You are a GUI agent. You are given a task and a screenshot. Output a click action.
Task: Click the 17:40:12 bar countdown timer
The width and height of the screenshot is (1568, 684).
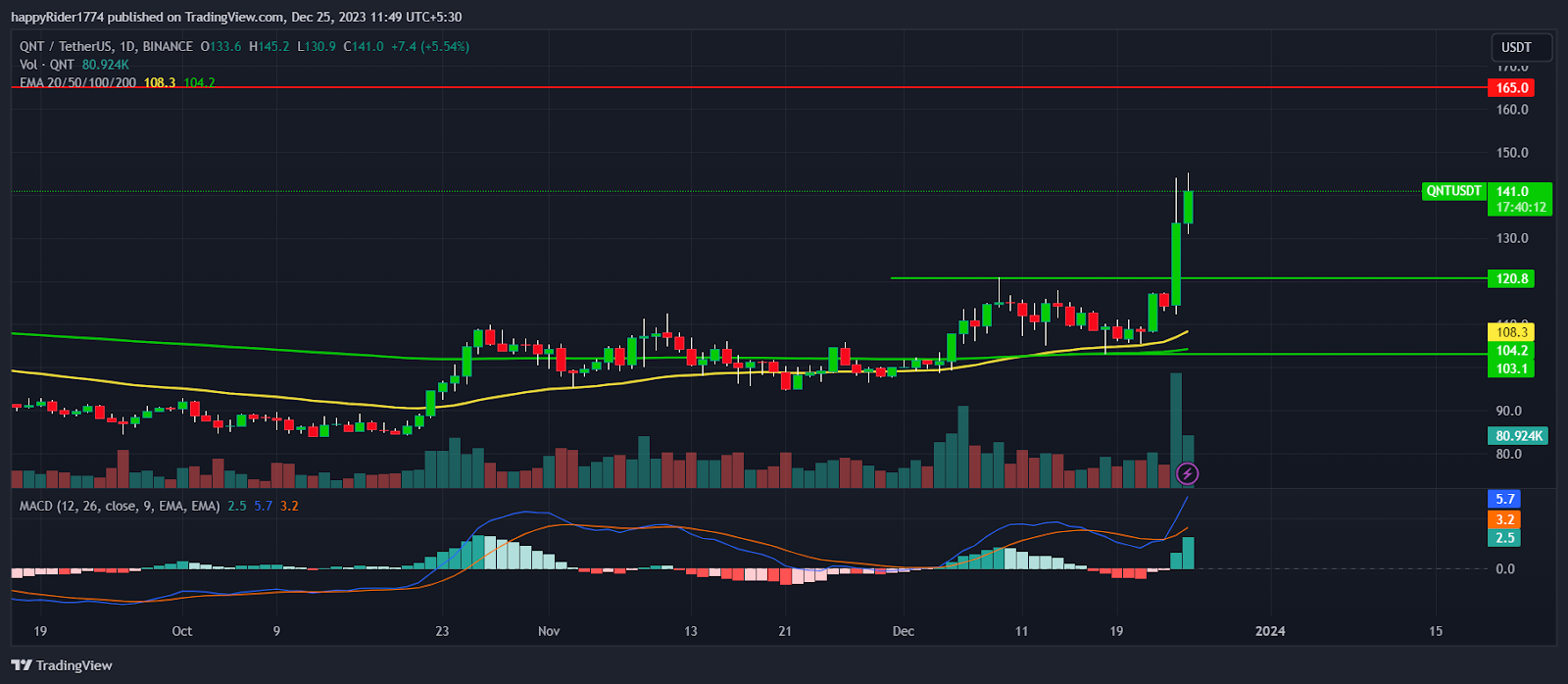pos(1520,208)
